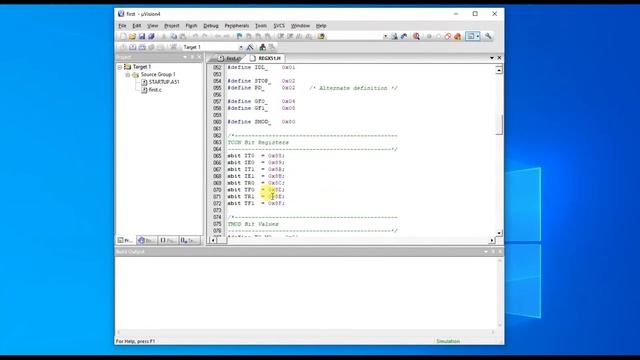Open the Tools menu
This screenshot has height=360, width=640.
(261, 26)
